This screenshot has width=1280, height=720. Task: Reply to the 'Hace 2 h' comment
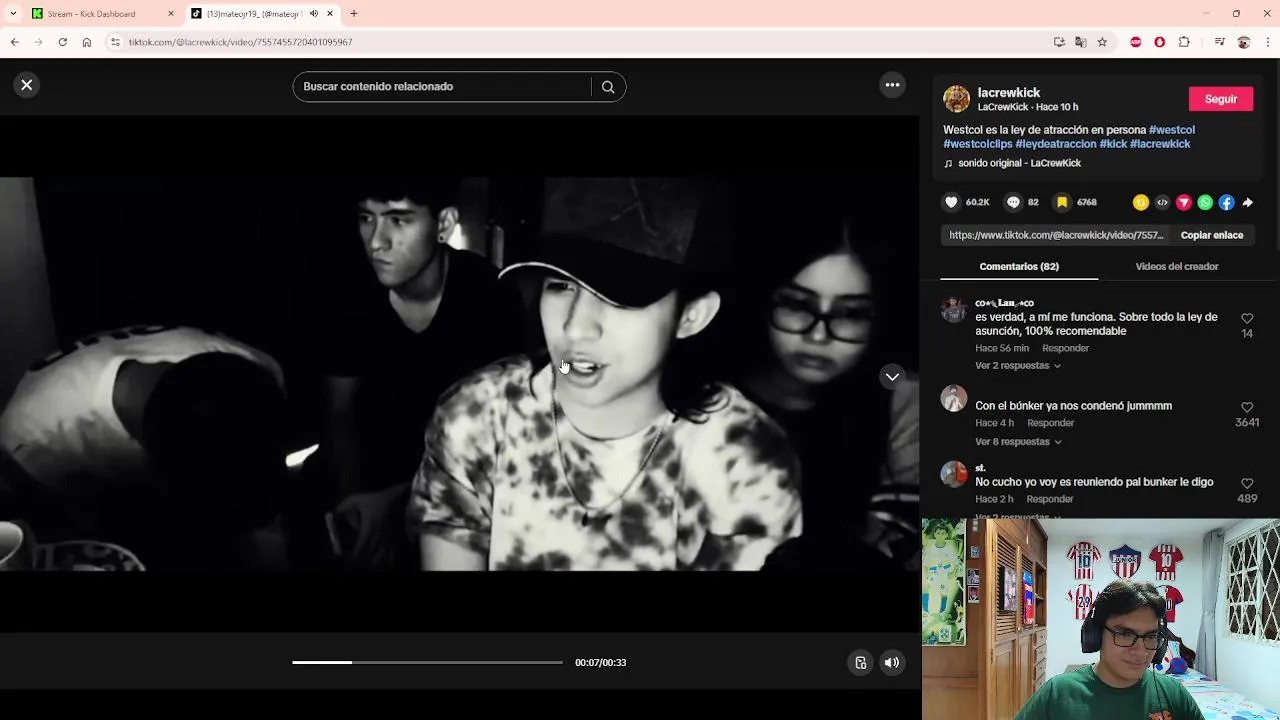[x=1050, y=499]
